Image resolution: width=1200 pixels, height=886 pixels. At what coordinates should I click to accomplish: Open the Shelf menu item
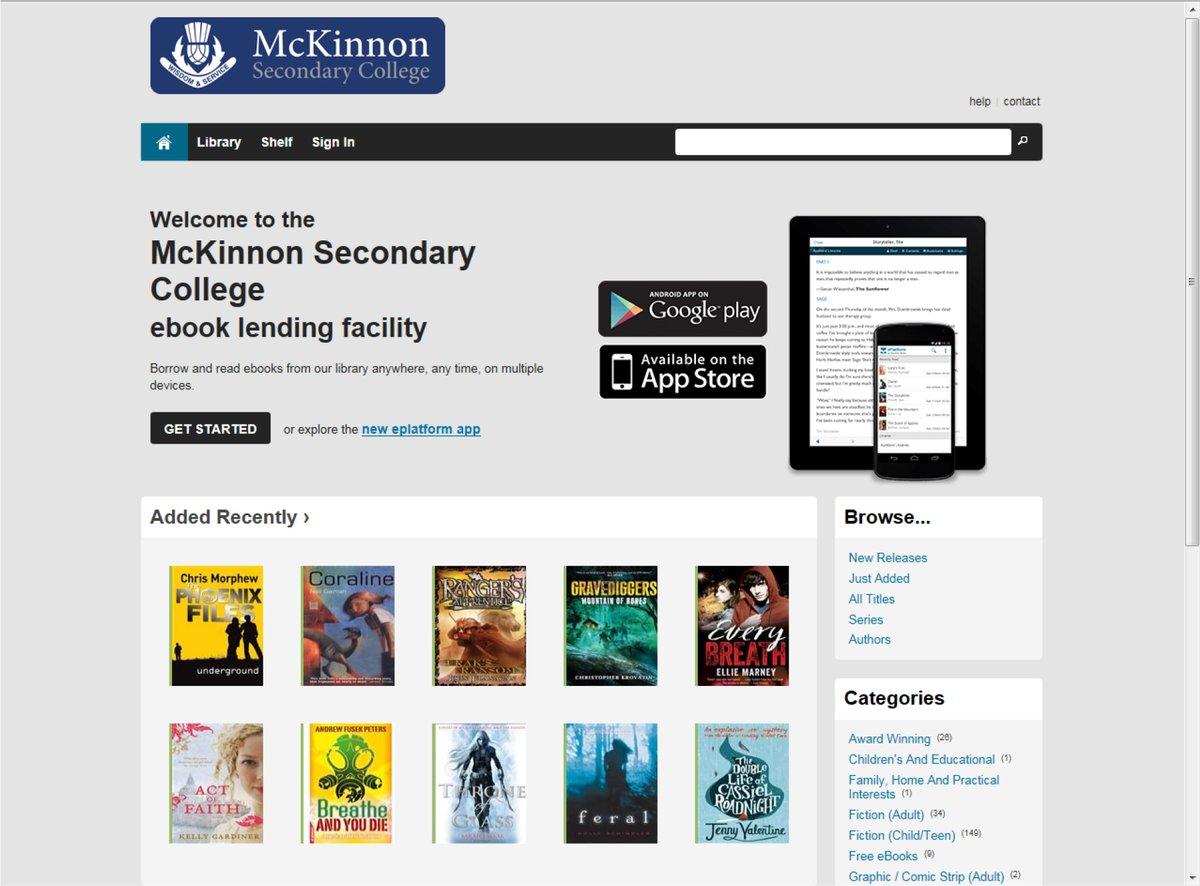click(x=277, y=142)
